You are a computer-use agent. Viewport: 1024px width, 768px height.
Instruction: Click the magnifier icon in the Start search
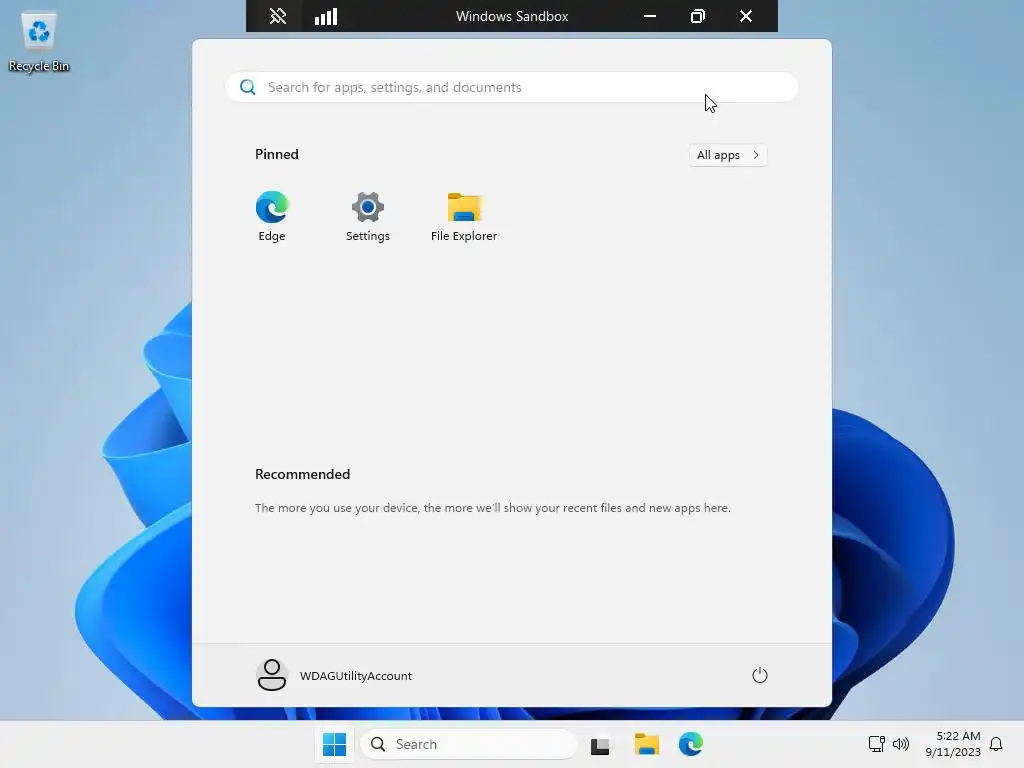[248, 87]
